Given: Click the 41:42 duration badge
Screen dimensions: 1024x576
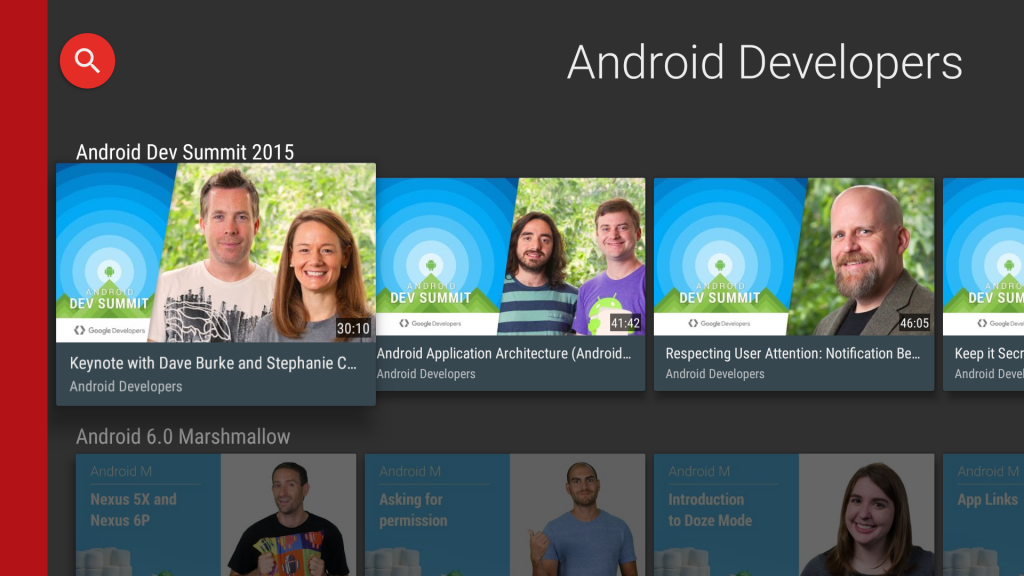Looking at the screenshot, I should pyautogui.click(x=625, y=323).
